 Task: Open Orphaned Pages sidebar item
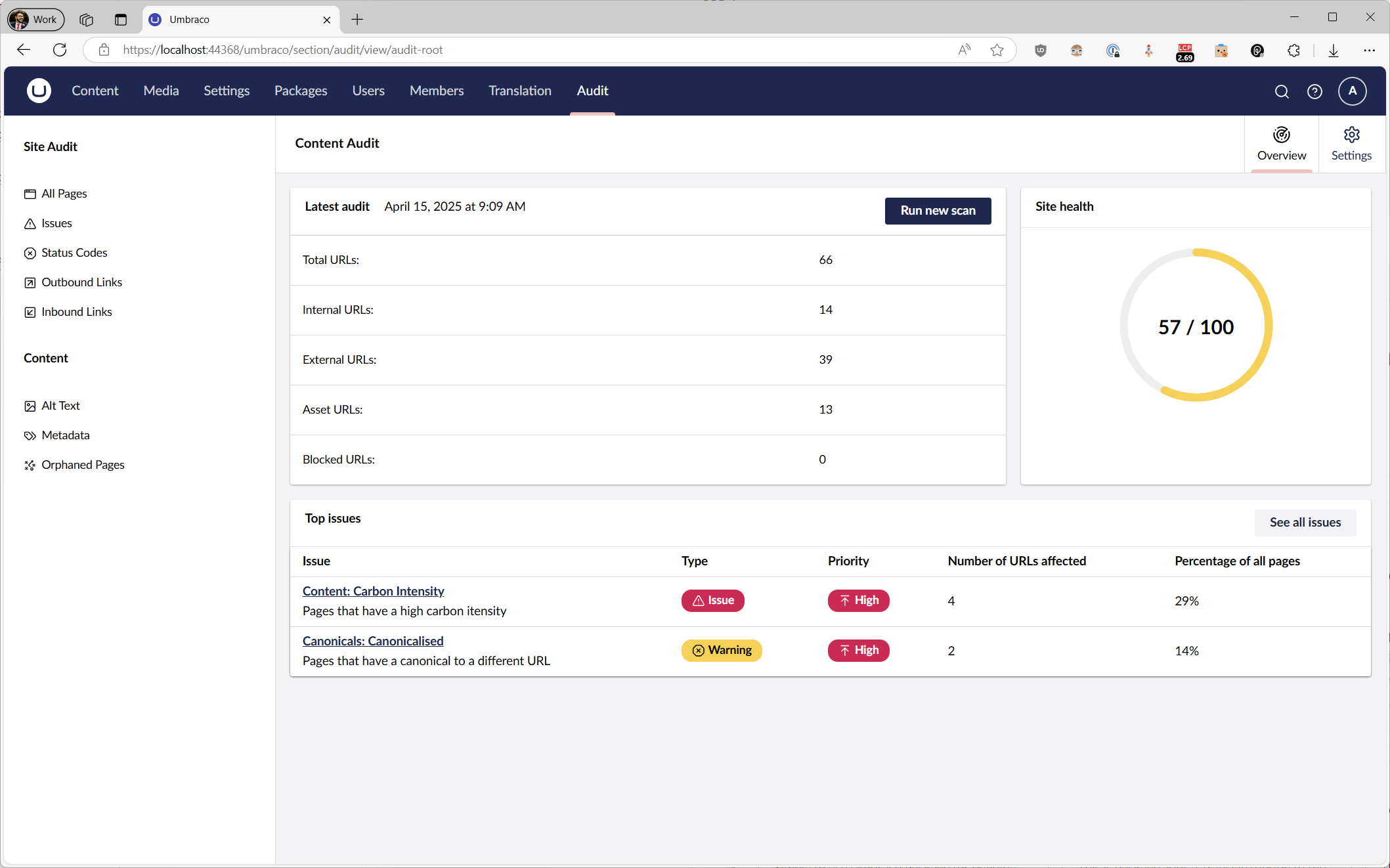coord(83,465)
